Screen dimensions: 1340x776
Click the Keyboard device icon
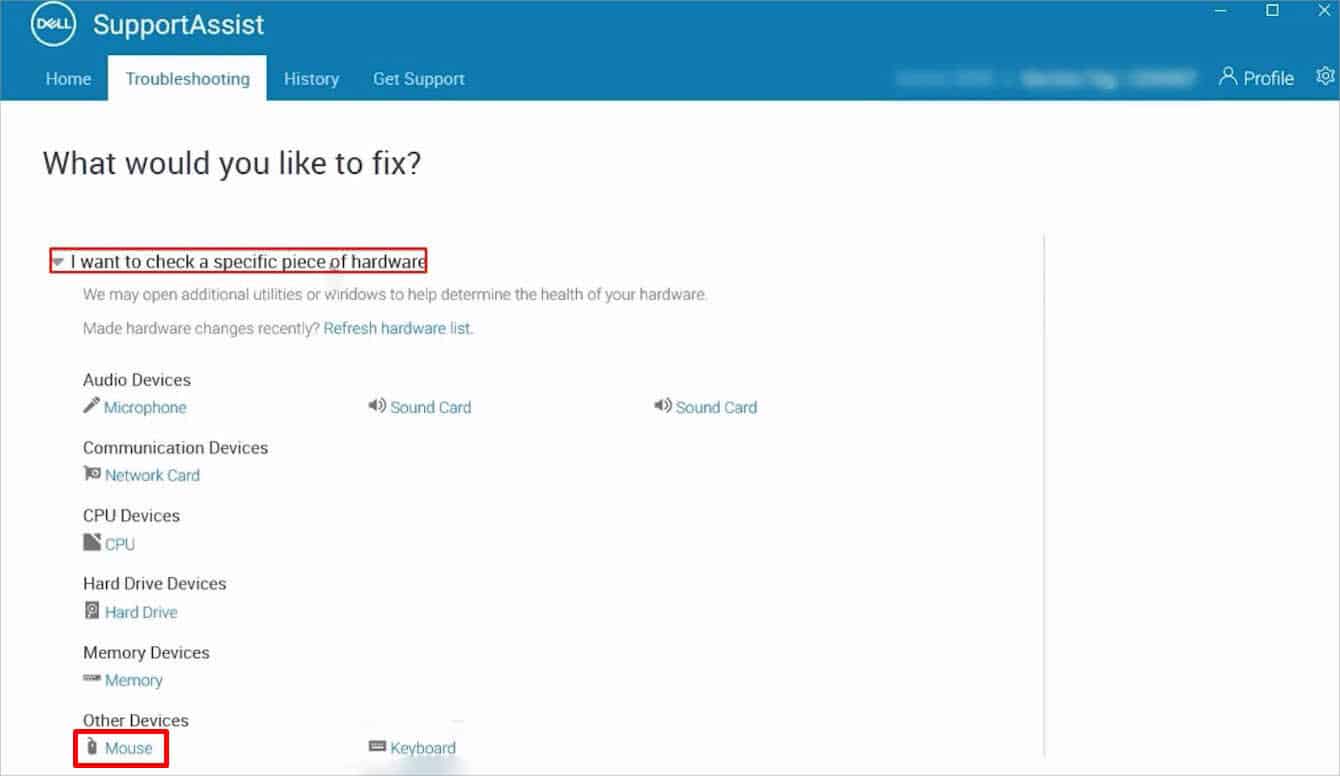pos(377,747)
